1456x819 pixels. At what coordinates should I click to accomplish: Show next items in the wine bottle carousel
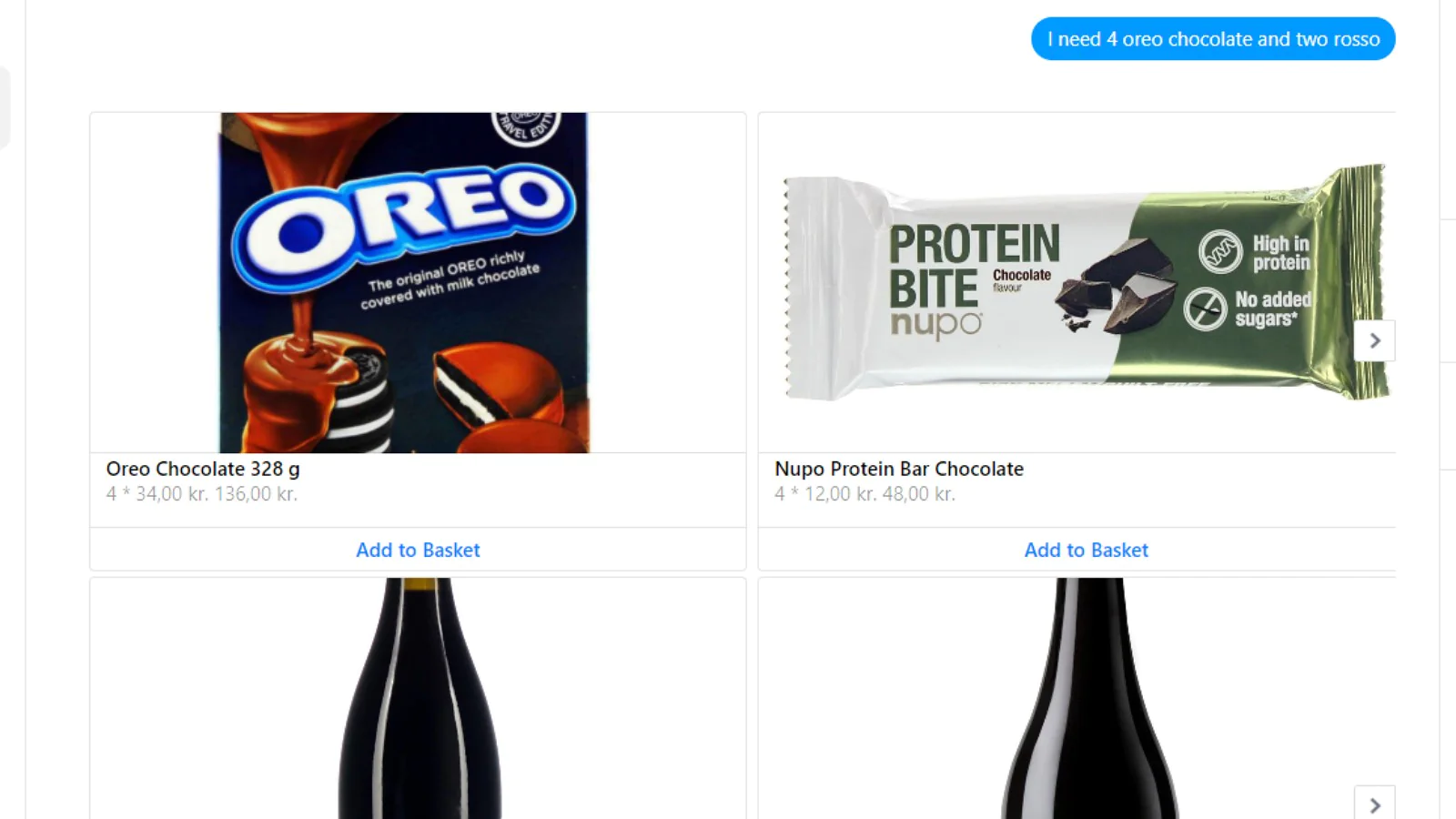click(x=1374, y=804)
